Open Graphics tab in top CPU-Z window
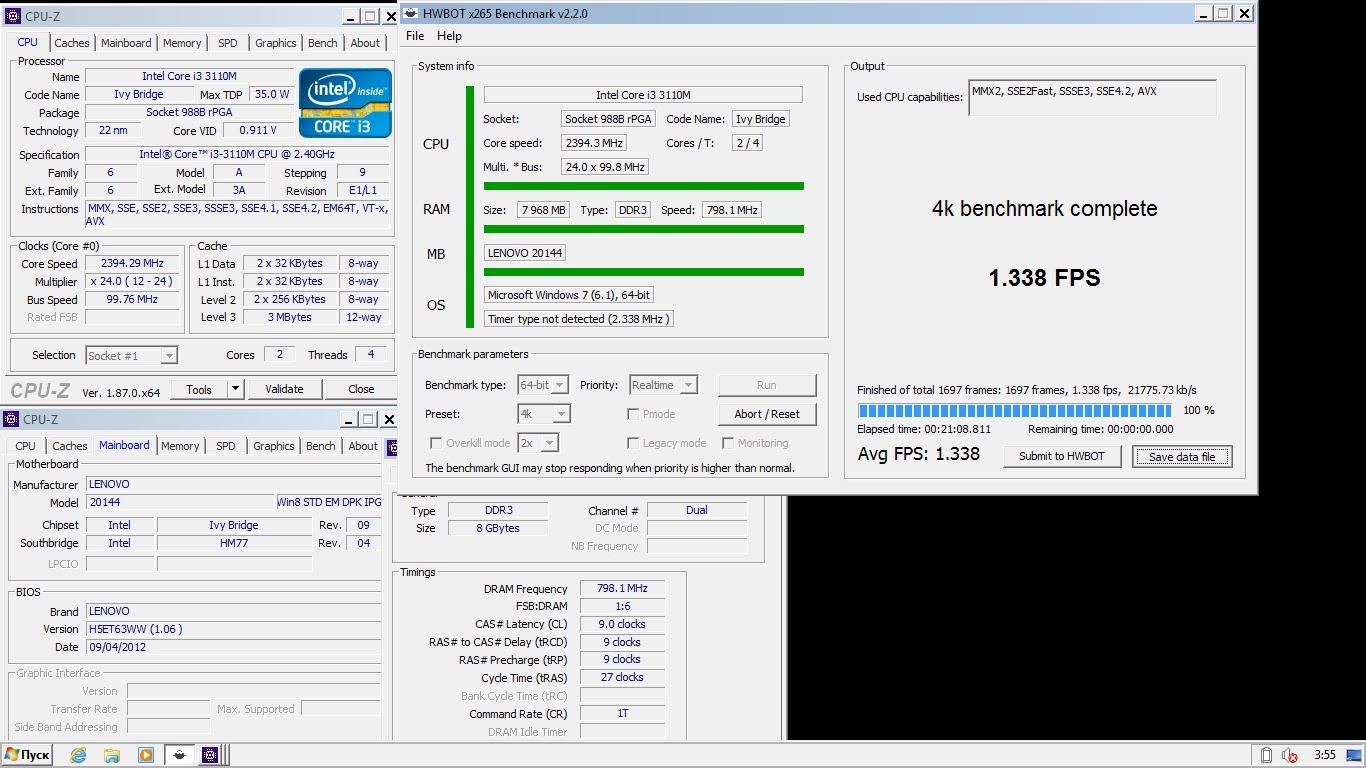The width and height of the screenshot is (1366, 768). pyautogui.click(x=276, y=43)
